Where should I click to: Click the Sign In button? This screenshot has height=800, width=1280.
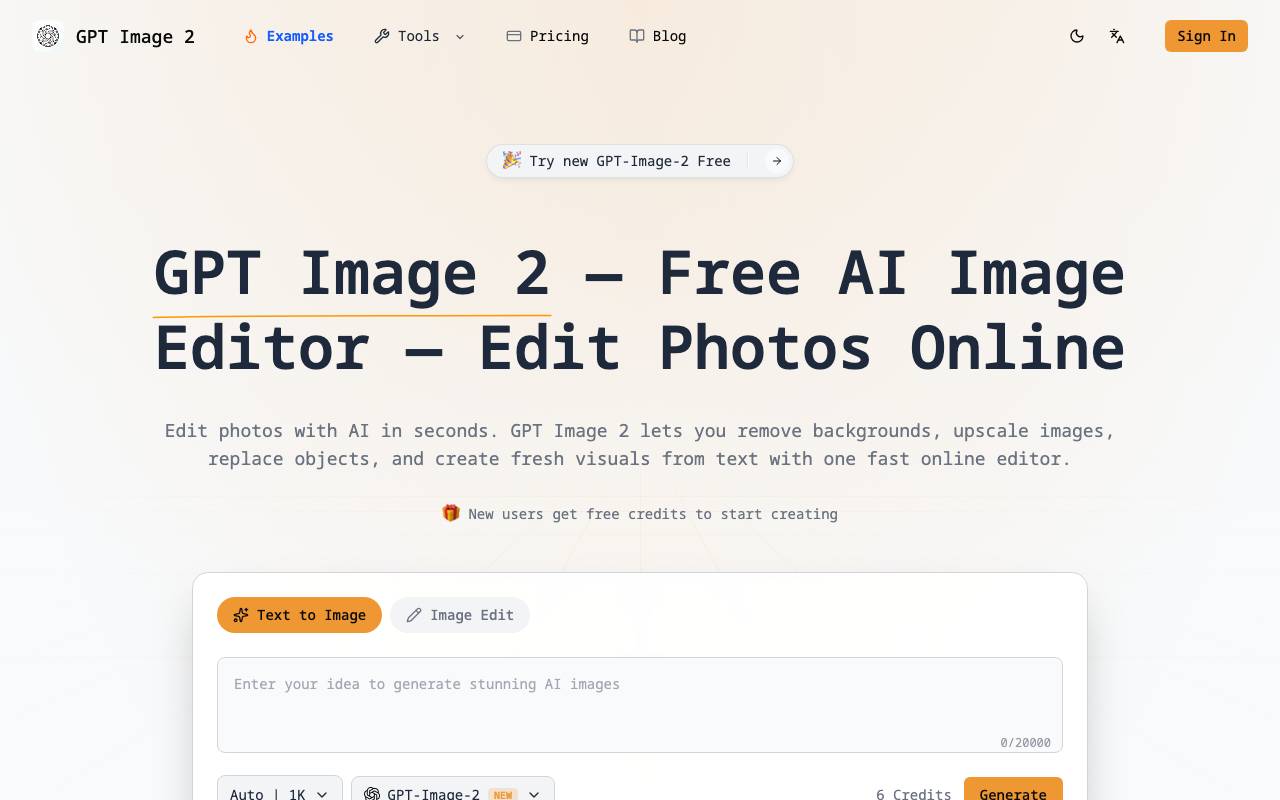[x=1206, y=36]
